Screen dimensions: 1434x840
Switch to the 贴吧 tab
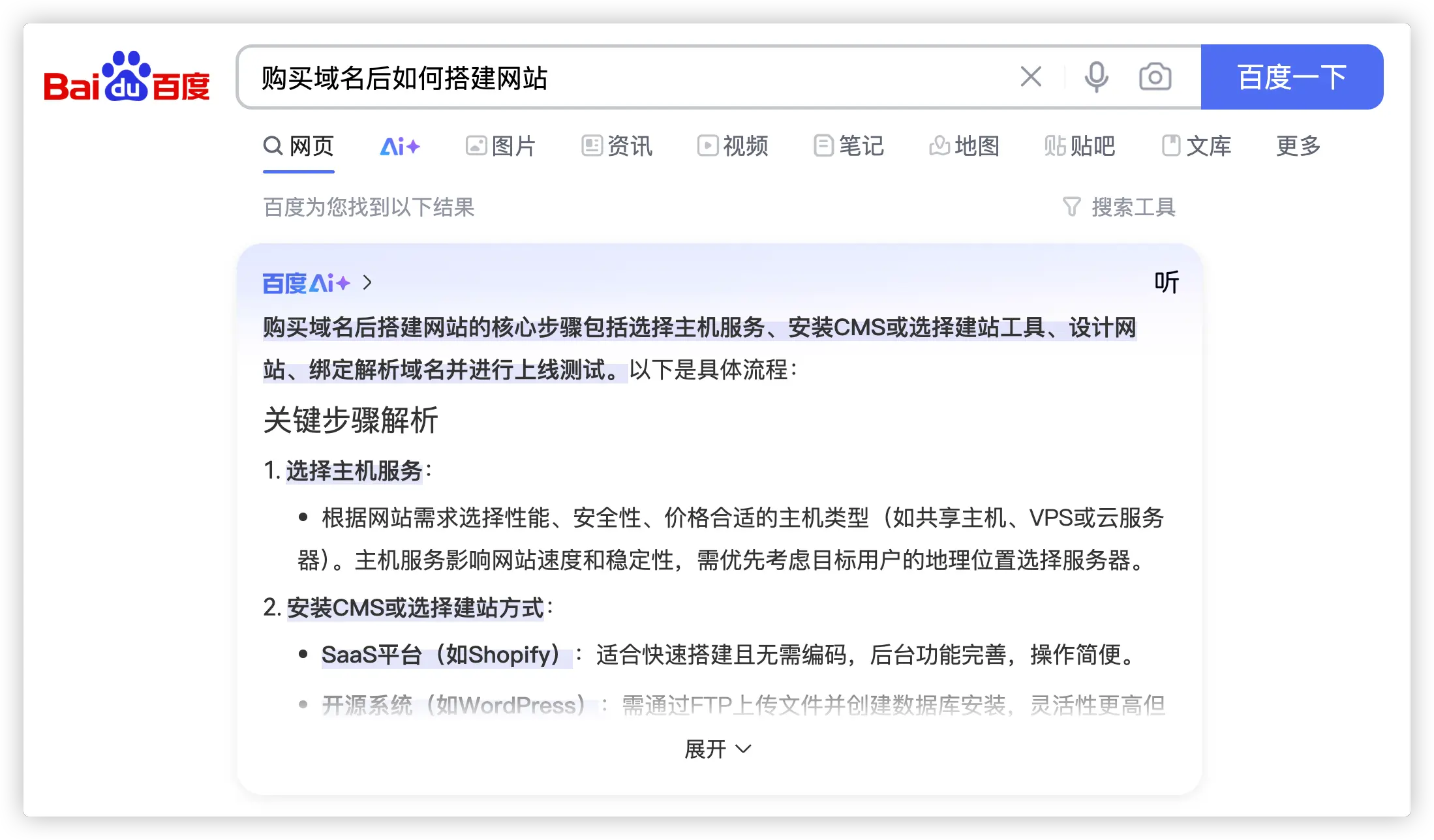1080,146
